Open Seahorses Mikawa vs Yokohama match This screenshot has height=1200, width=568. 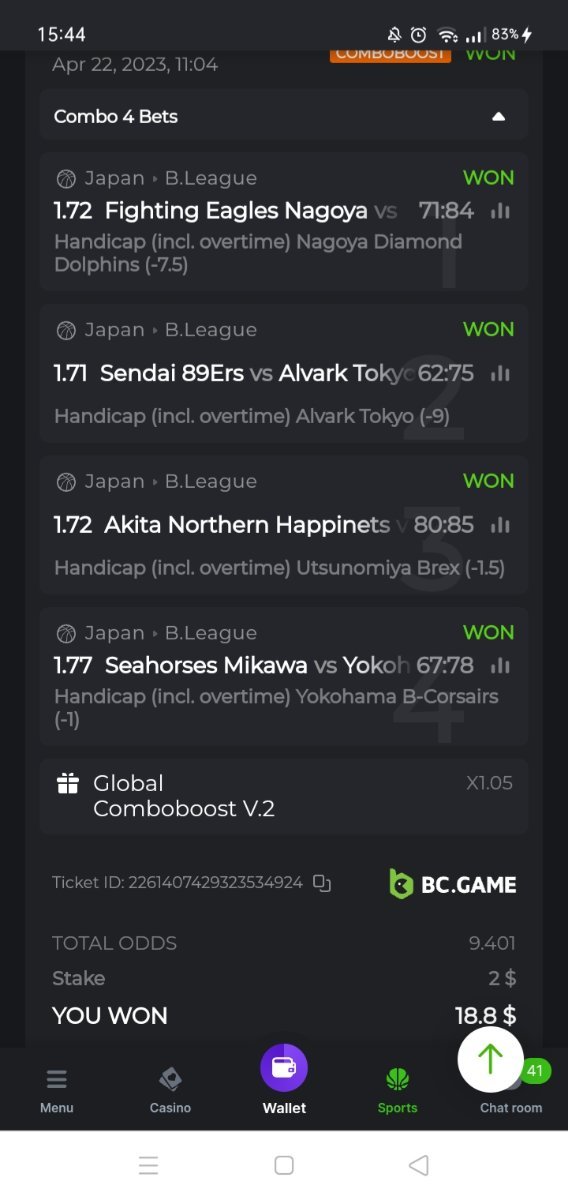pyautogui.click(x=257, y=665)
